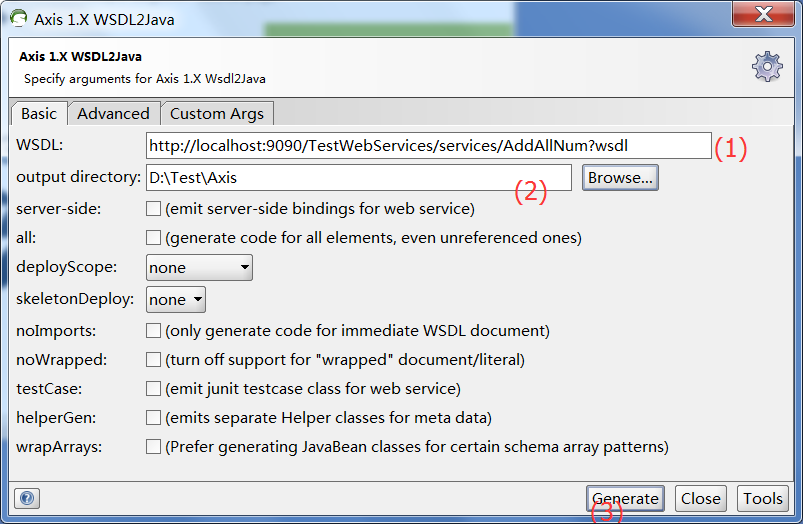Check the 'all' elements checkbox
803x524 pixels.
[x=153, y=238]
